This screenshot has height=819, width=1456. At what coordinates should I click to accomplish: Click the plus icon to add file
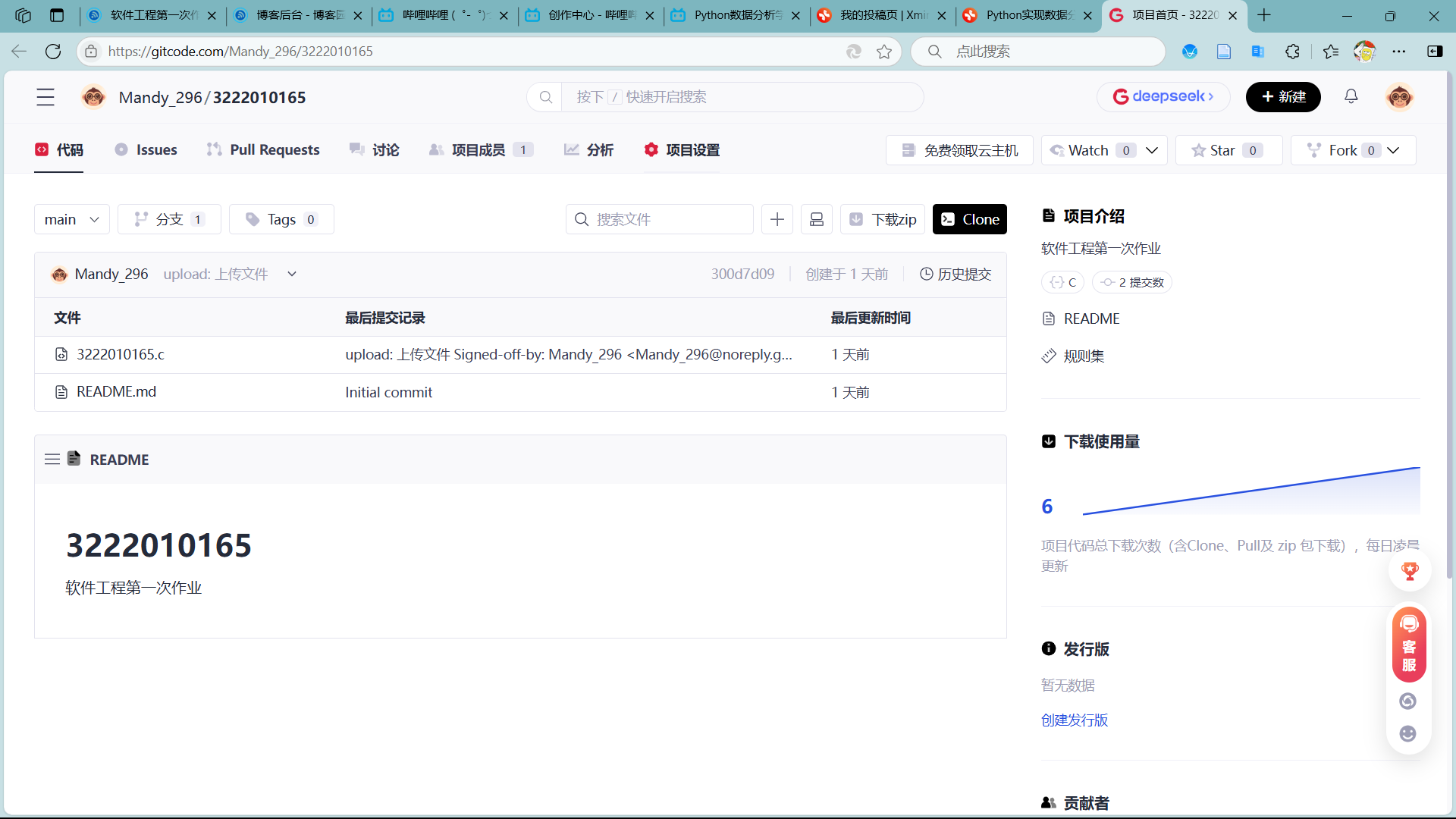click(777, 219)
